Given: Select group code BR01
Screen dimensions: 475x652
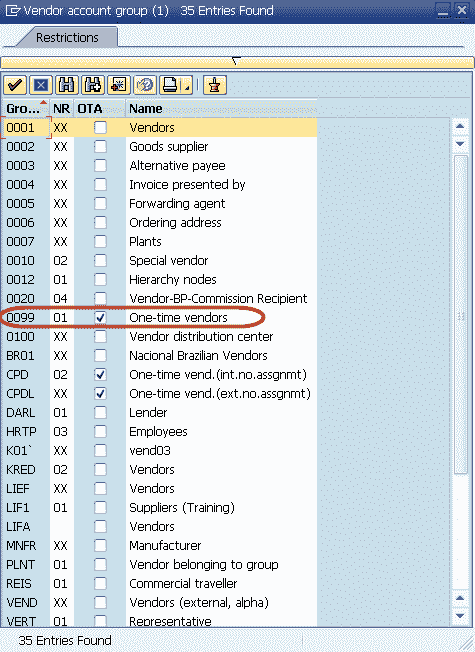Looking at the screenshot, I should tap(20, 356).
